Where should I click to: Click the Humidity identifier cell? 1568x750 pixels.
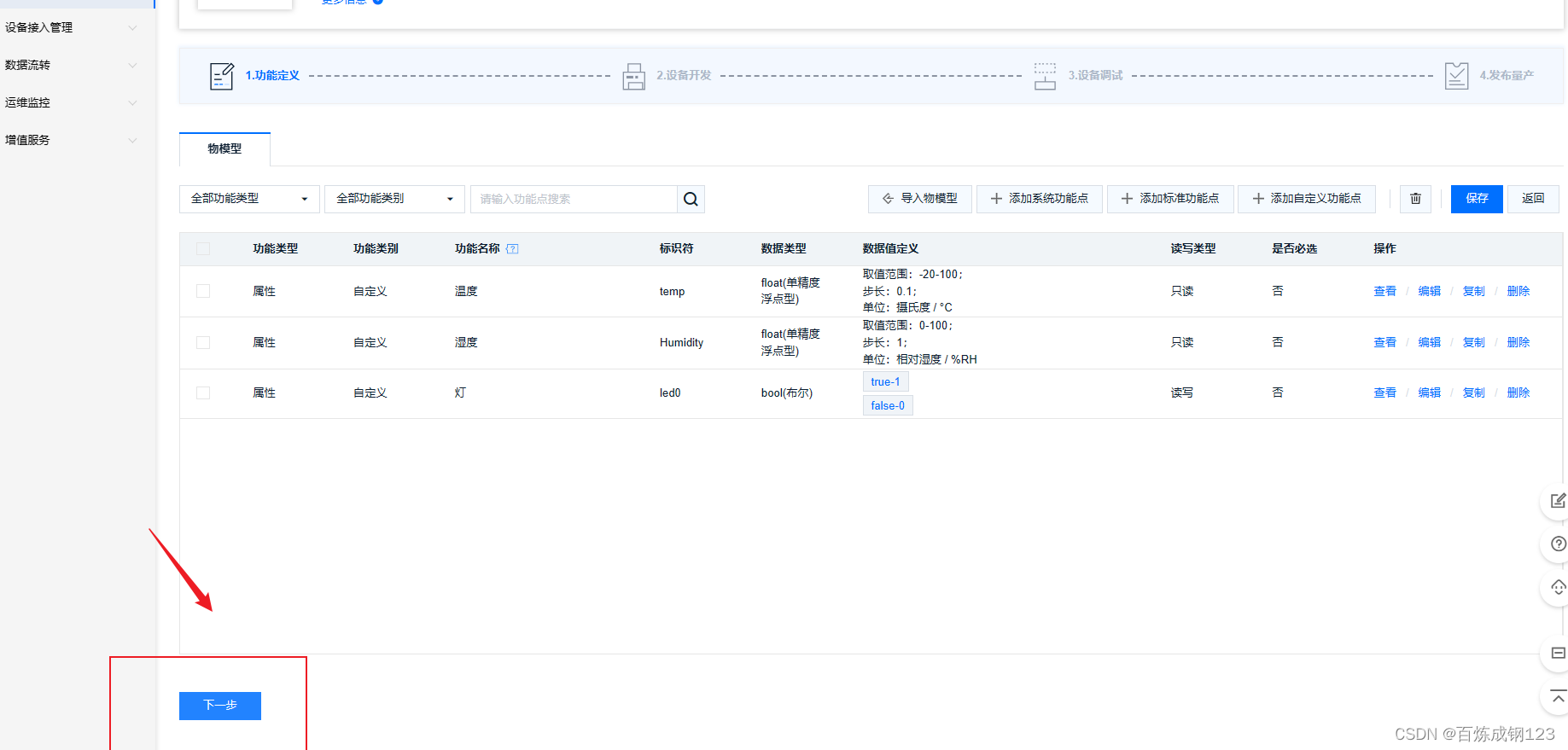(681, 342)
